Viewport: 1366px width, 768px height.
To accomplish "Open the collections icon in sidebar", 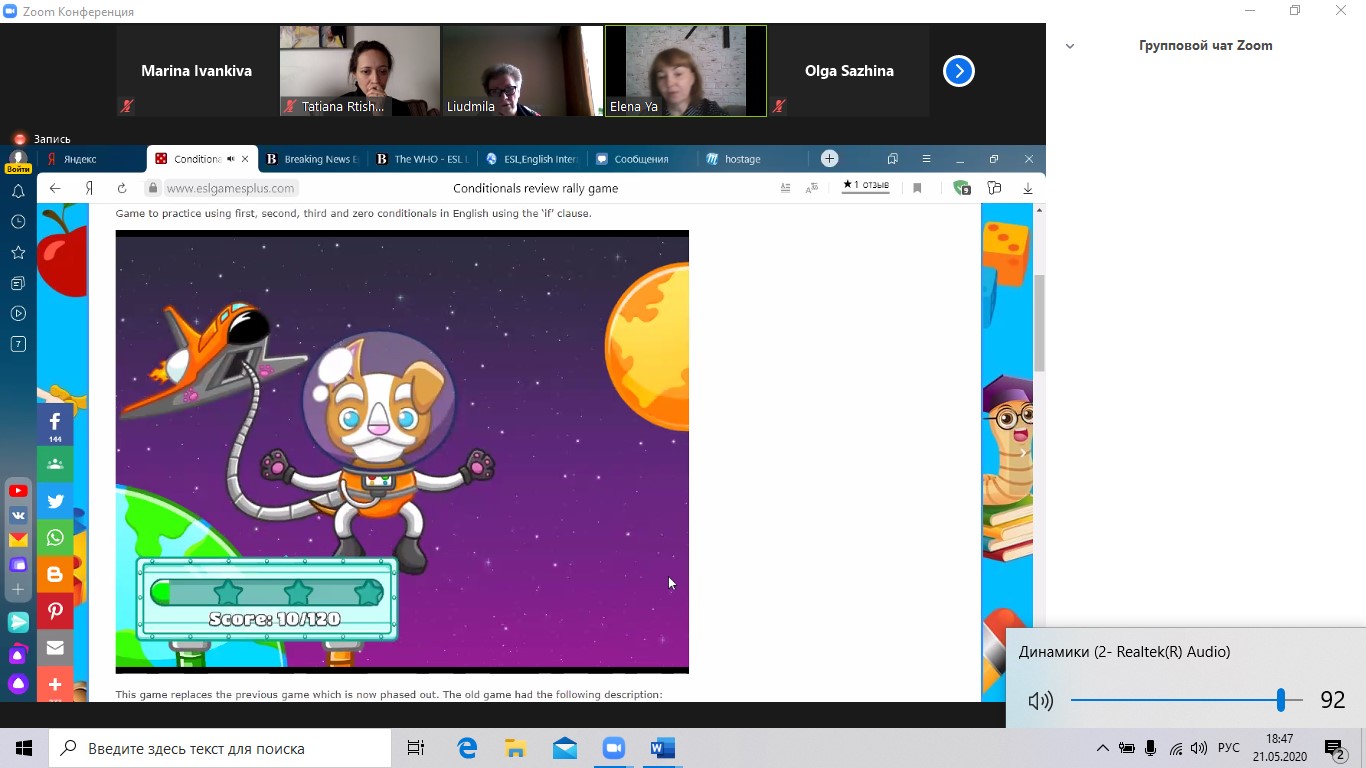I will tap(18, 283).
